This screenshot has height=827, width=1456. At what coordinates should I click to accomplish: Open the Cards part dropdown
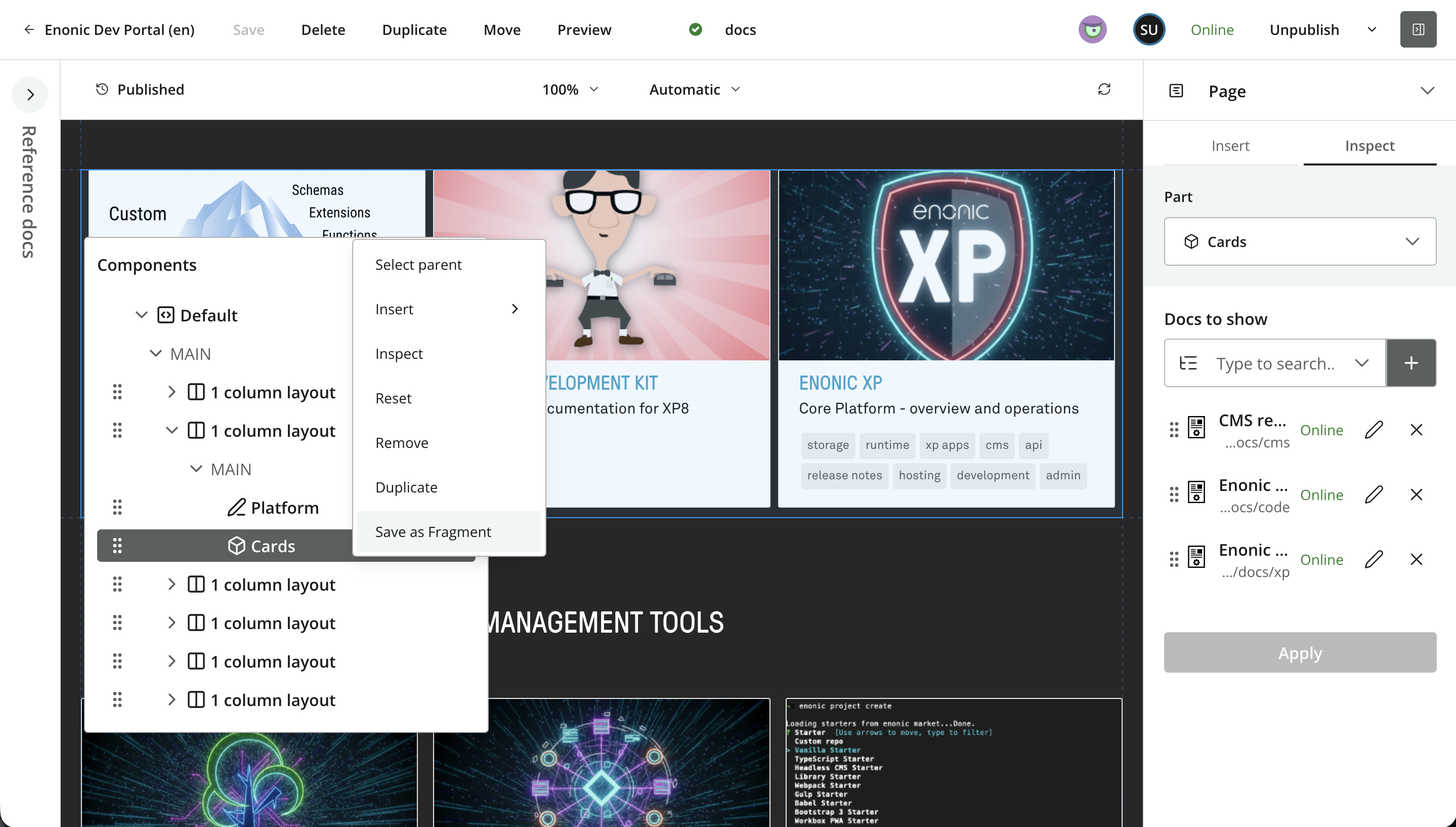pyautogui.click(x=1300, y=241)
